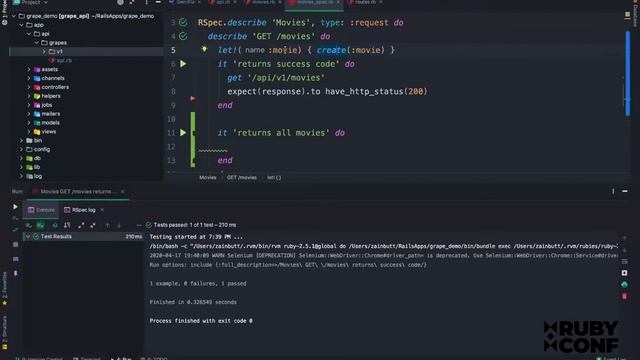Click the Print icon beside the console

[624, 284]
